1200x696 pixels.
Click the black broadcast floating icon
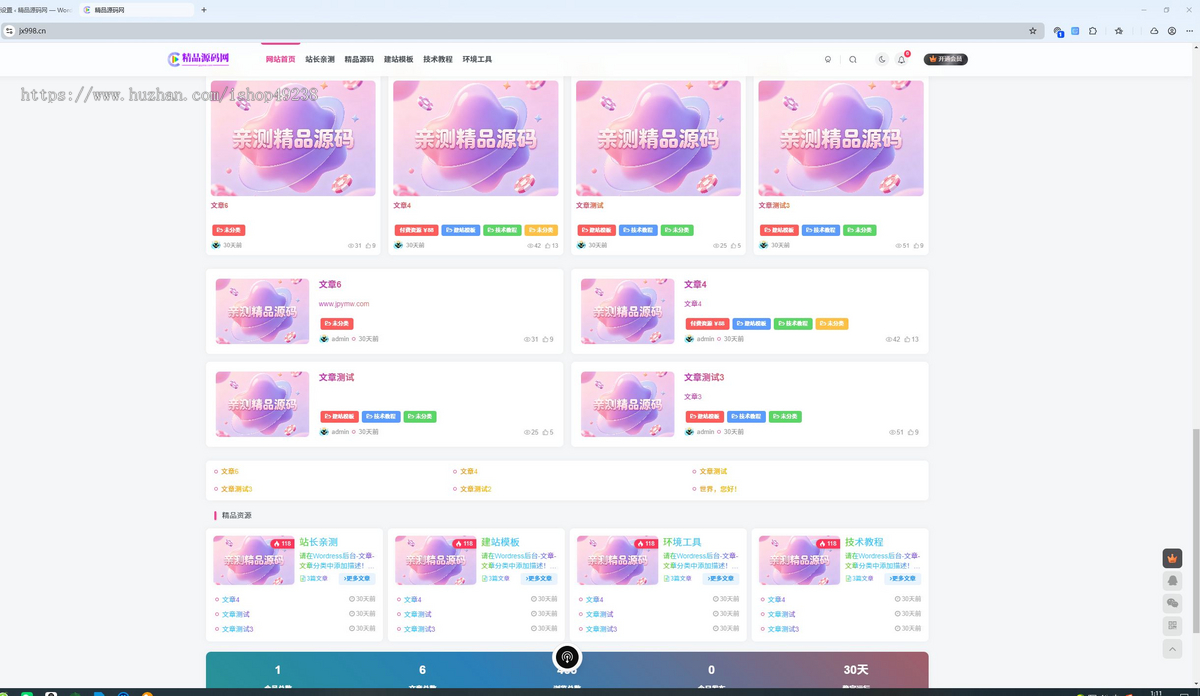(567, 657)
